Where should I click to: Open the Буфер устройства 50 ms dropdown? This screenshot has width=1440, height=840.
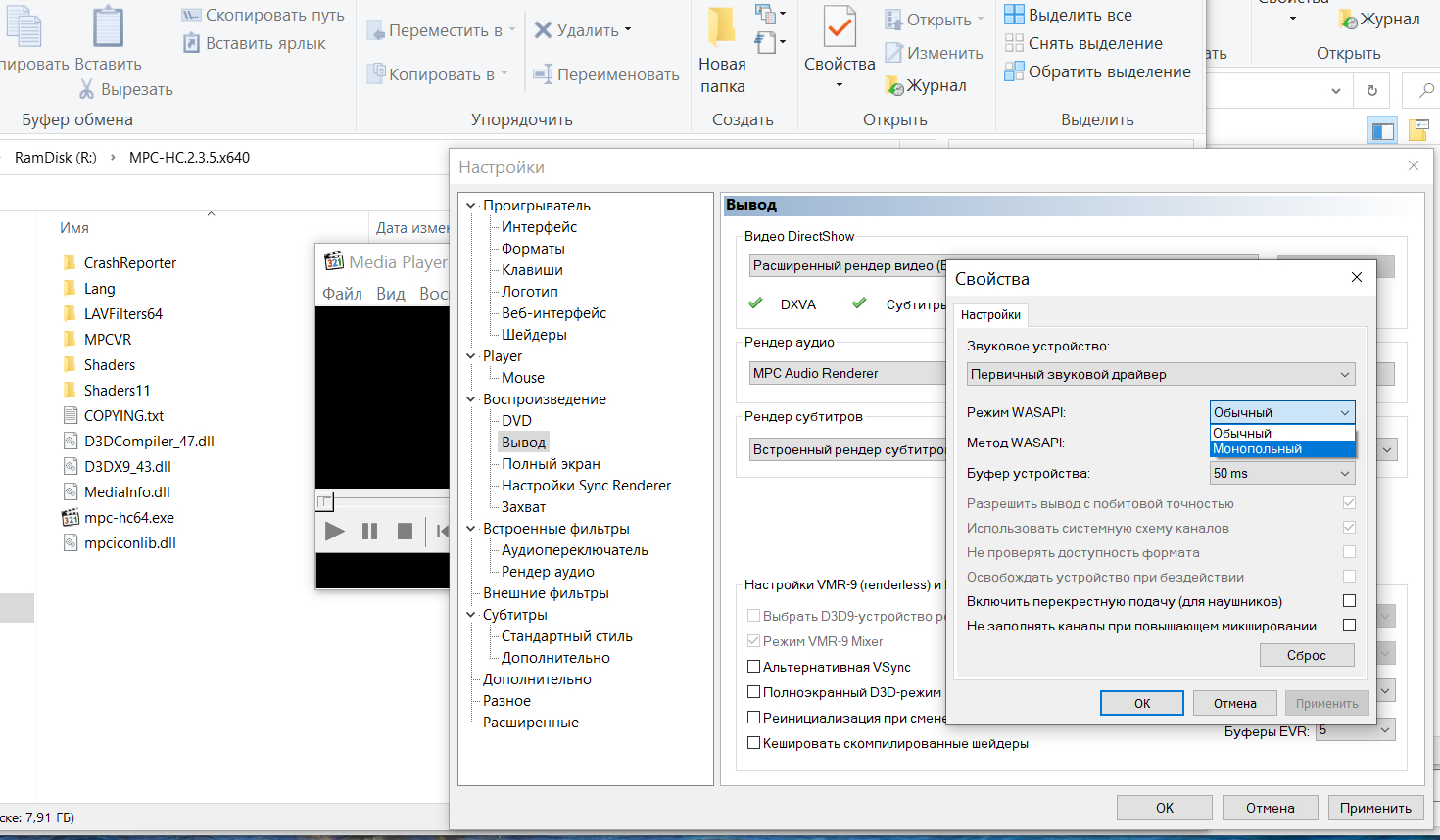click(x=1282, y=473)
